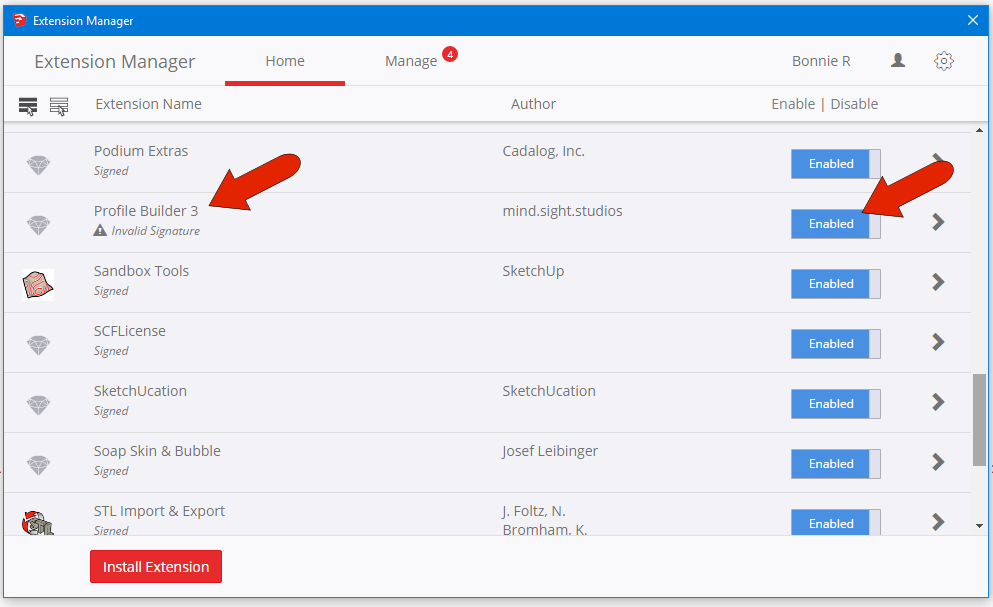Click the Extension Name column header
Viewport: 993px width, 607px height.
148,104
